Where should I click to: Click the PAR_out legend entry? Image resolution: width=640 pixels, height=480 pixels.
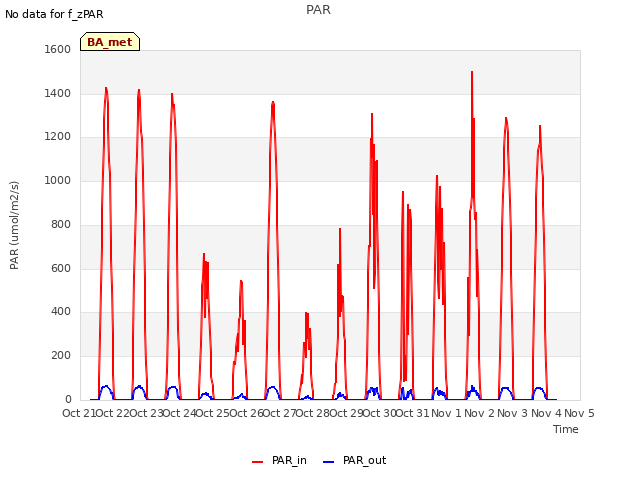point(354,460)
